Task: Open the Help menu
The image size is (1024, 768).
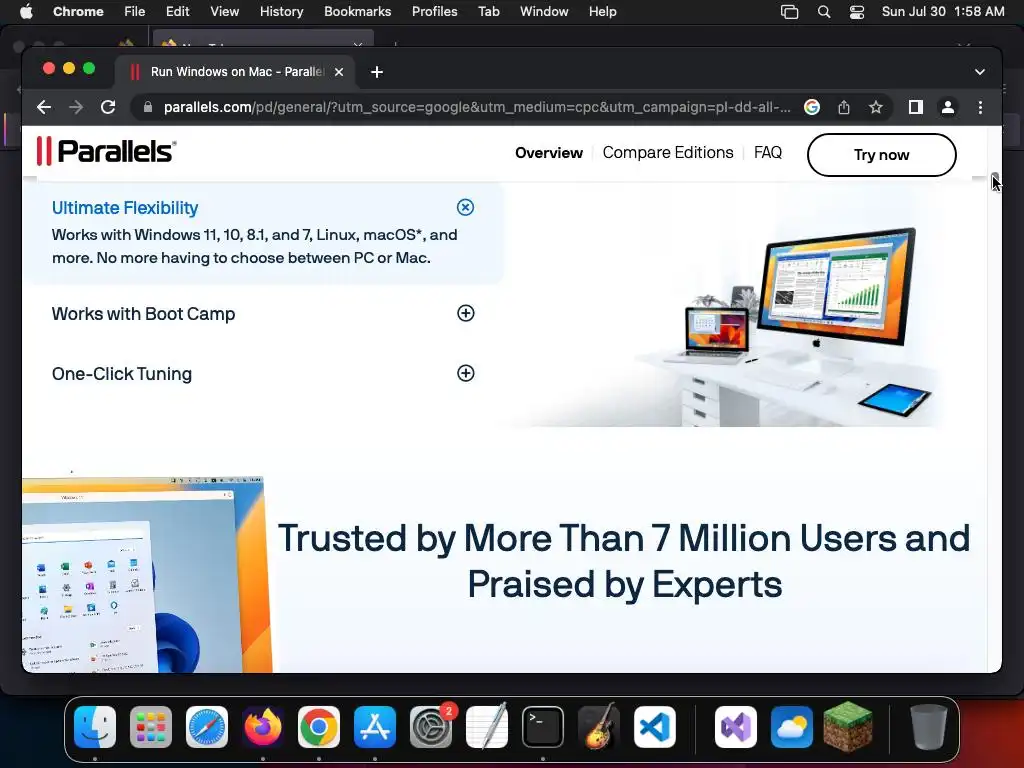Action: [602, 12]
